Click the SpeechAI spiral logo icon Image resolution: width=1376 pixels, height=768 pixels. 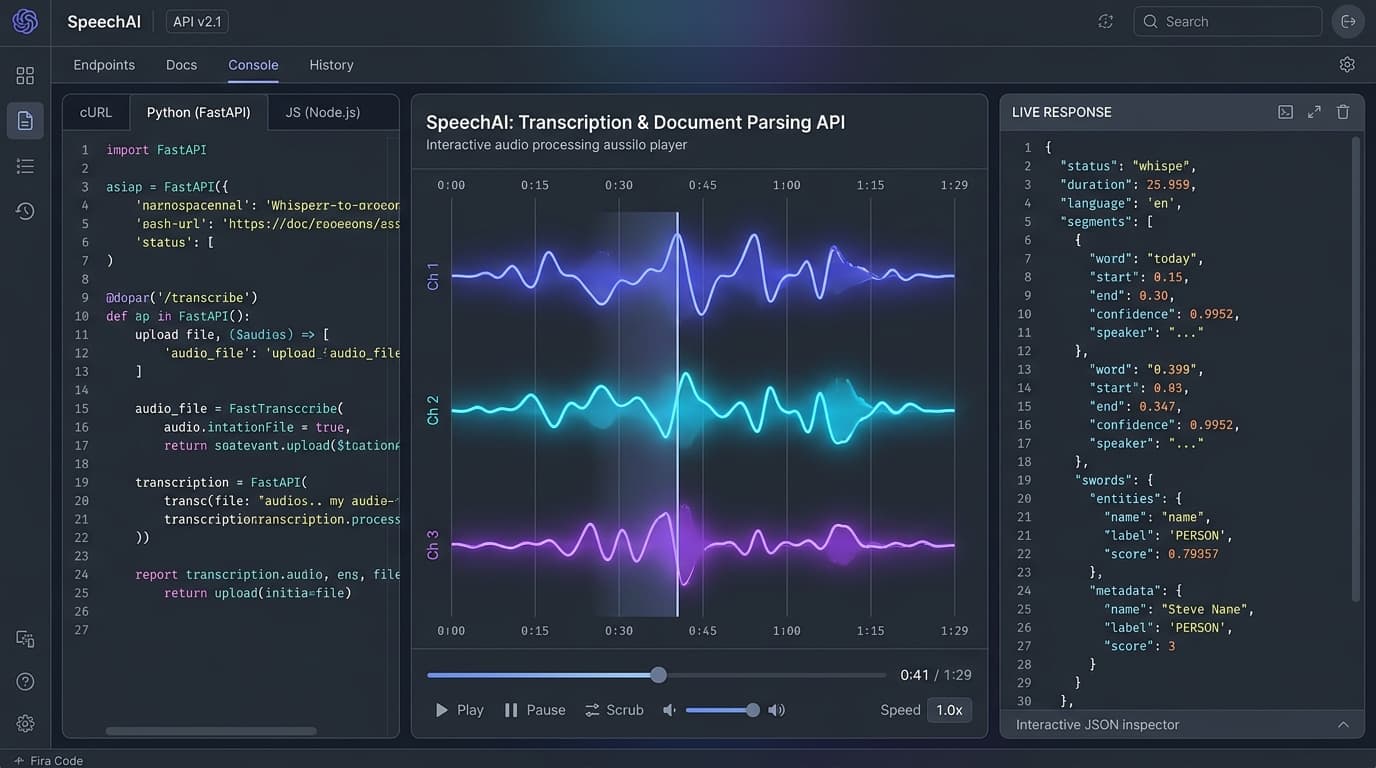pyautogui.click(x=25, y=21)
